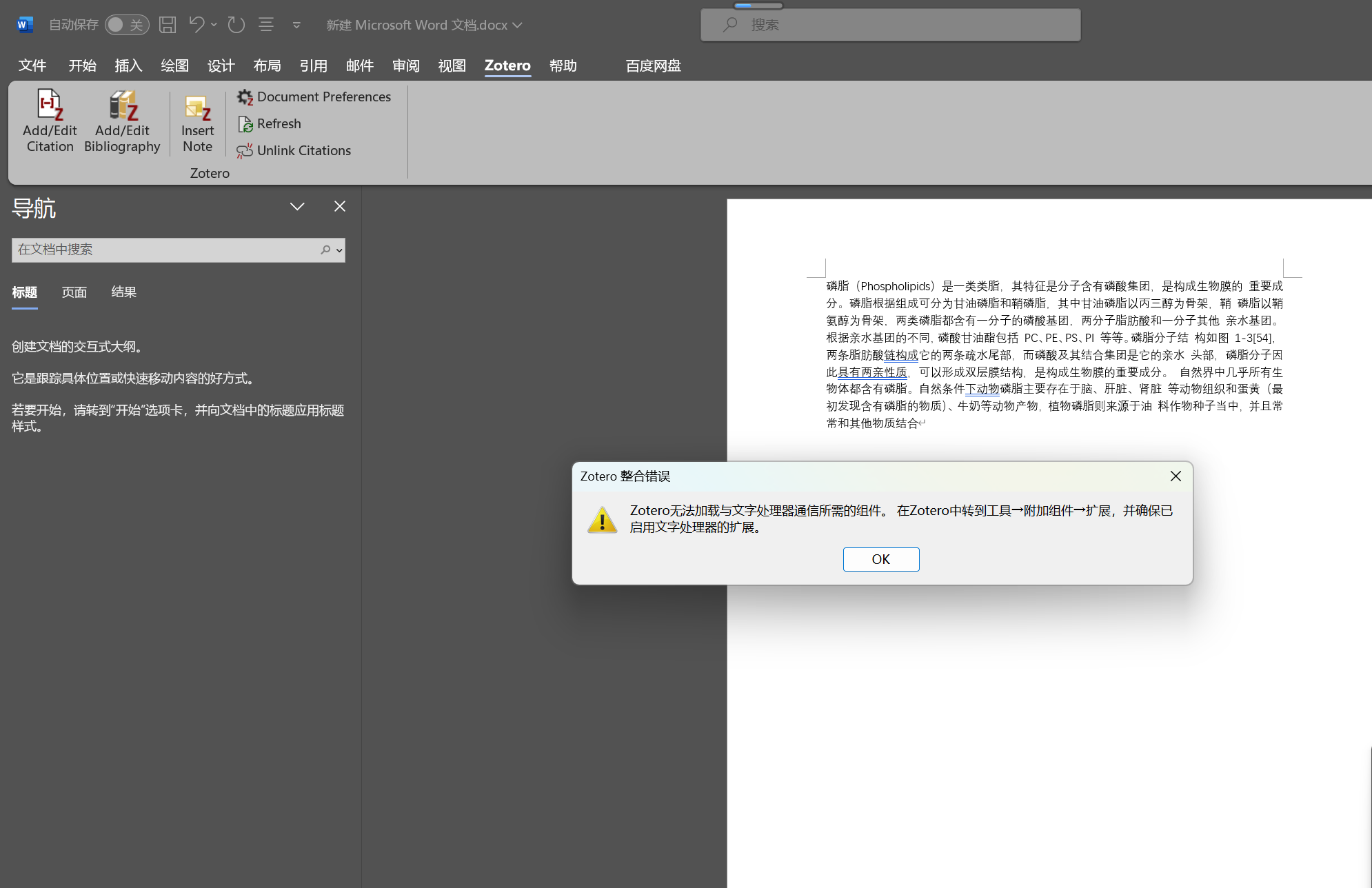This screenshot has height=888, width=1372.
Task: Open the document filename dropdown in the title bar
Action: tap(517, 26)
